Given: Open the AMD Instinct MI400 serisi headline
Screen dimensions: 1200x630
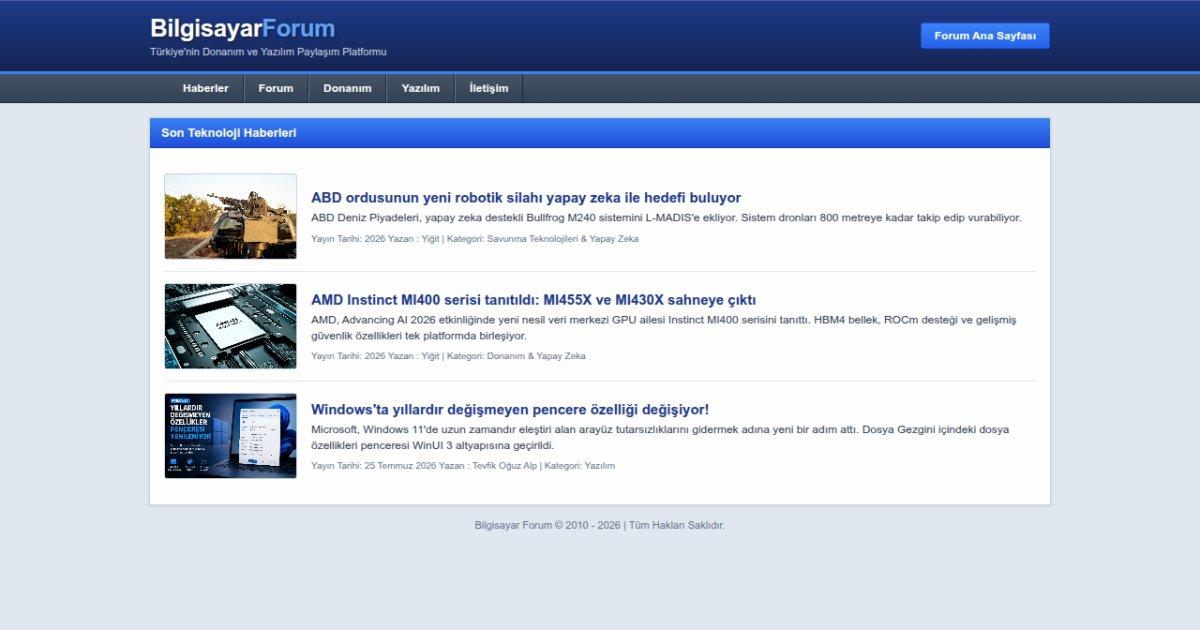Looking at the screenshot, I should click(x=533, y=300).
